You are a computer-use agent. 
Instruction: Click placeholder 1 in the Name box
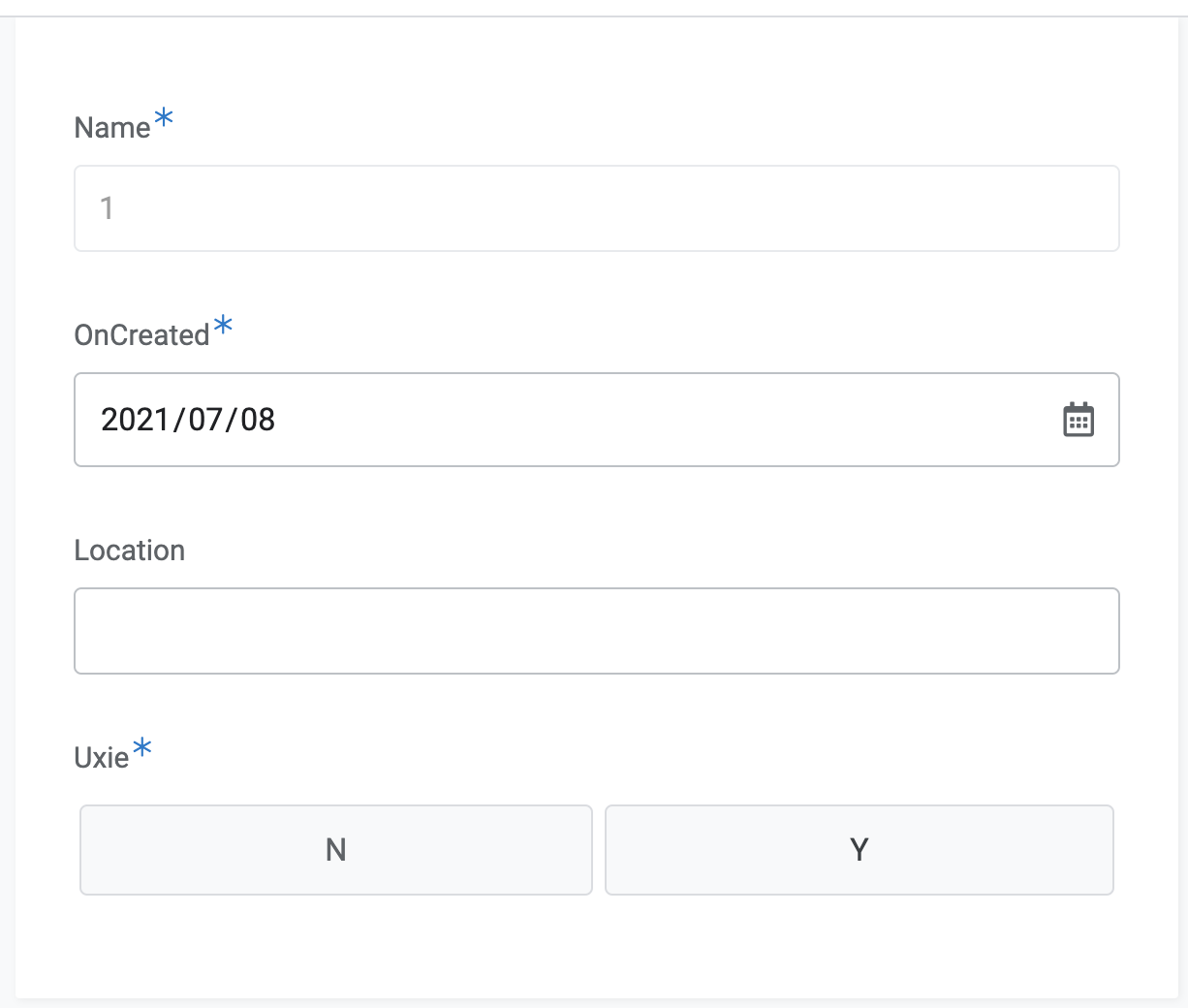tap(108, 208)
